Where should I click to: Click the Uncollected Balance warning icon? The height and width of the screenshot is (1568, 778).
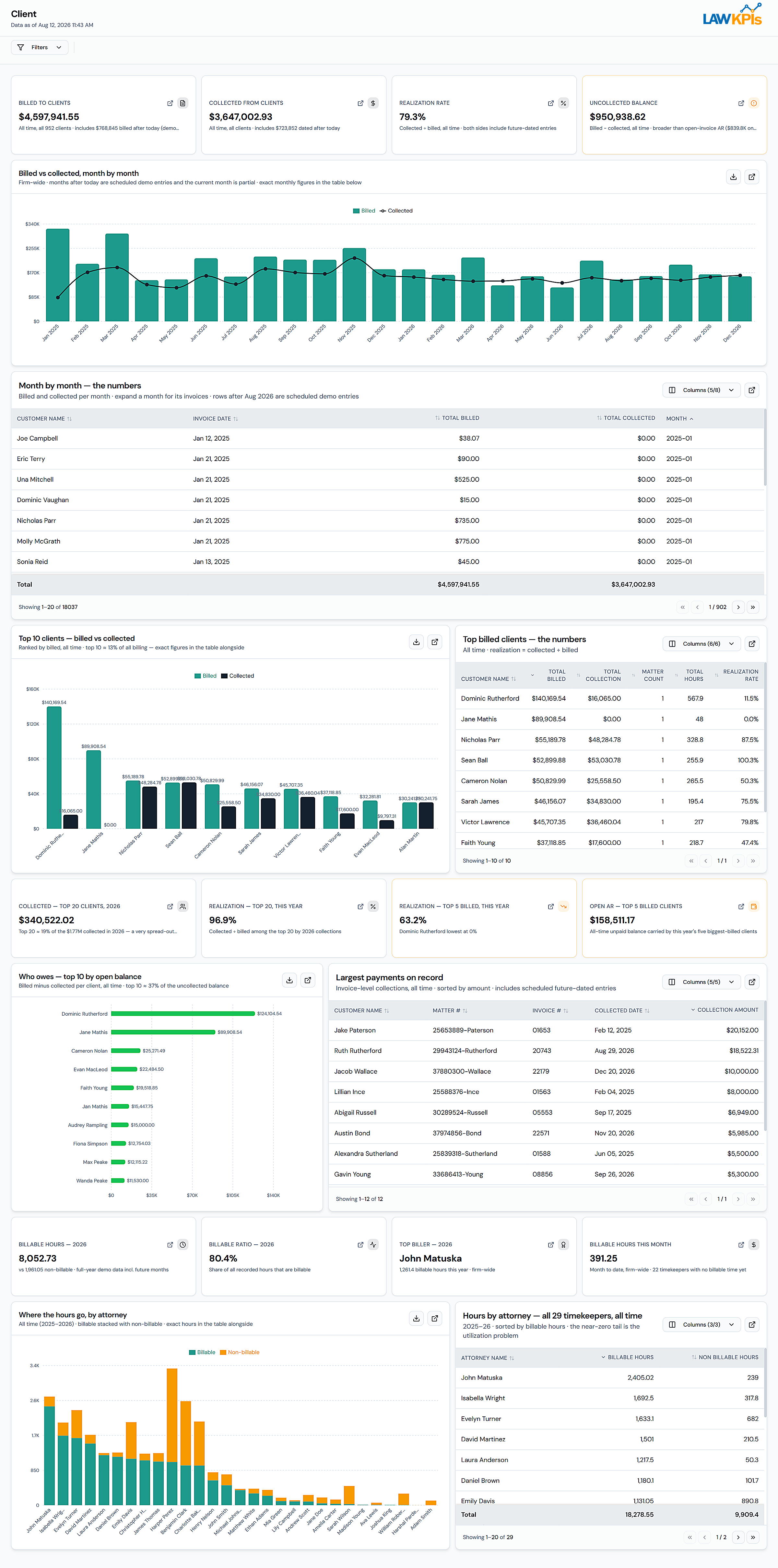click(x=754, y=103)
